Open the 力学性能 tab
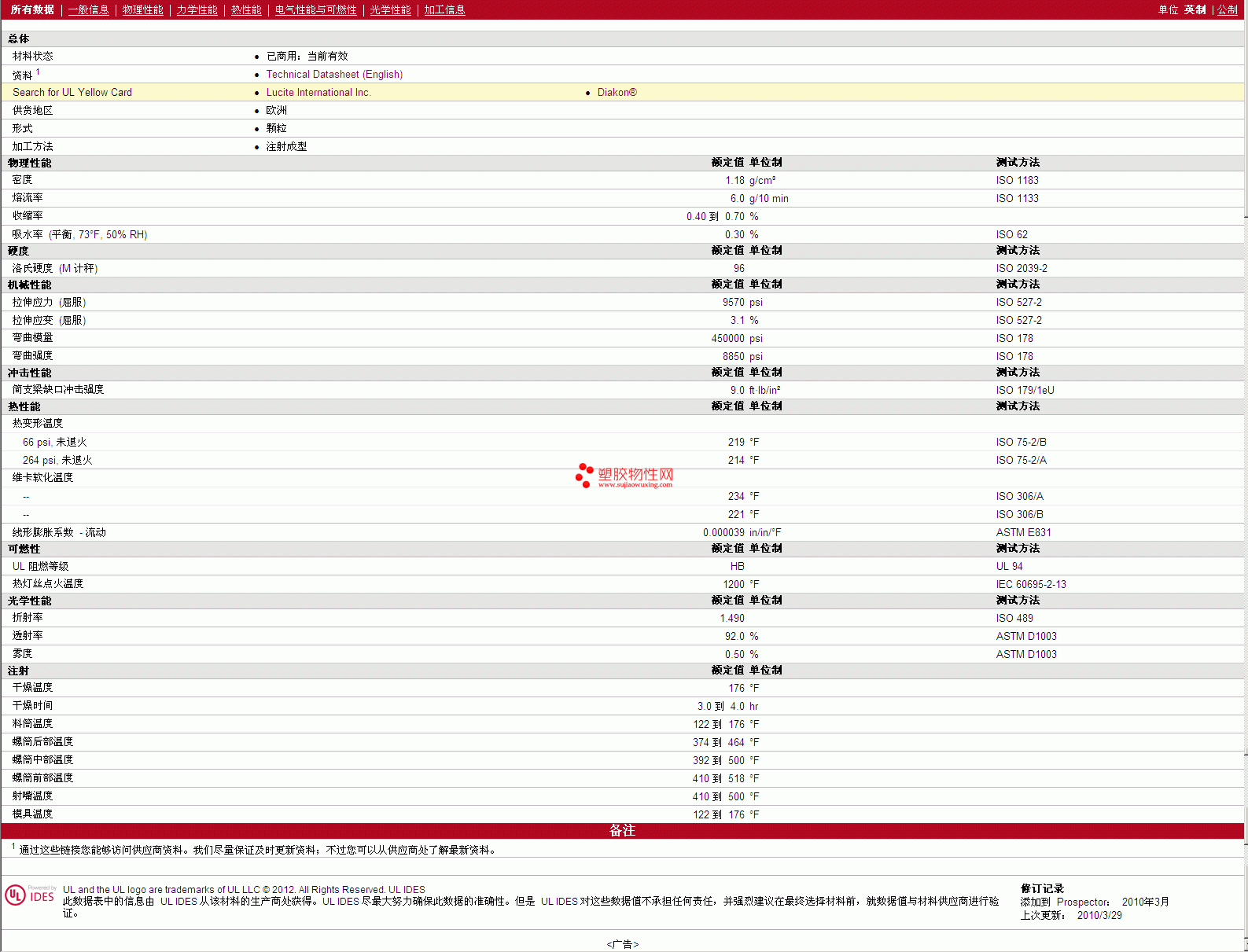Image resolution: width=1248 pixels, height=952 pixels. [197, 10]
